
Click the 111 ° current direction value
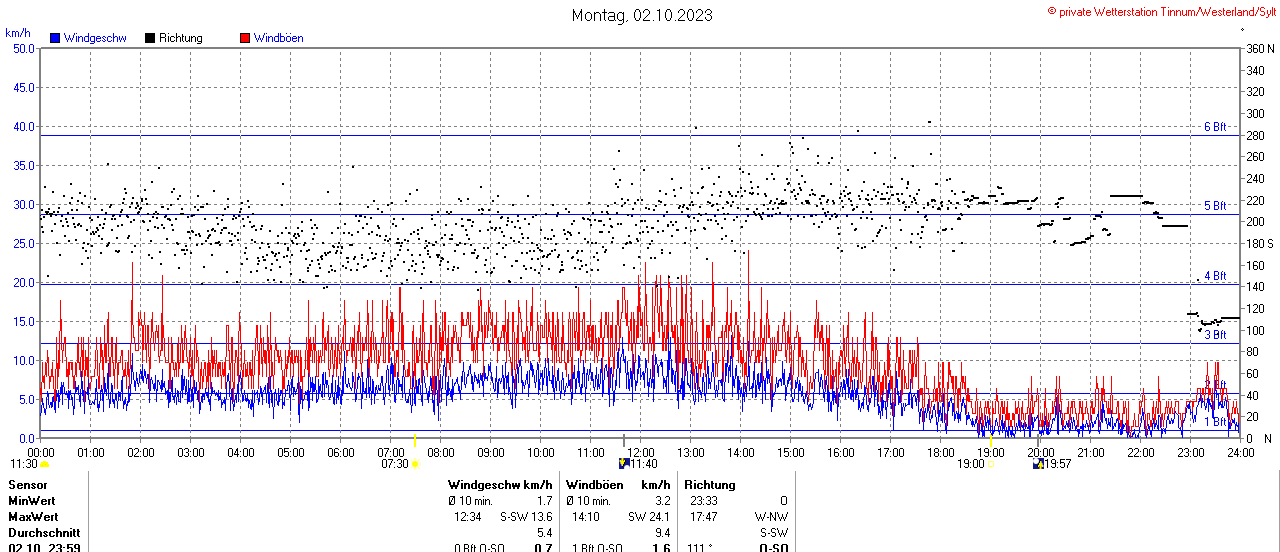700,547
